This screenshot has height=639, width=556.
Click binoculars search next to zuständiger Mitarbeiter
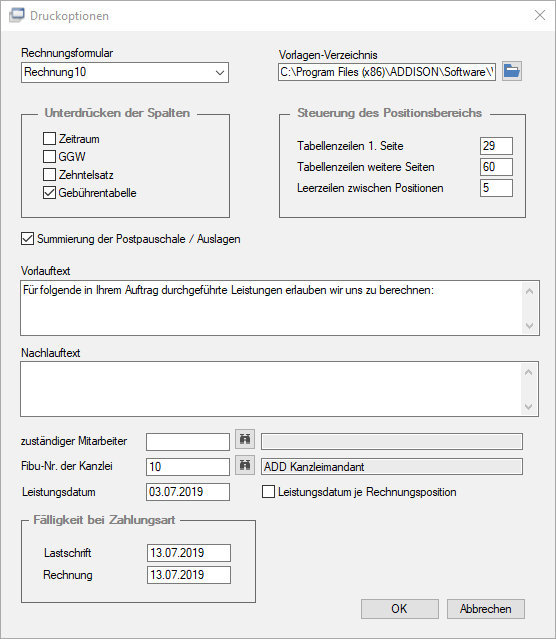[245, 439]
